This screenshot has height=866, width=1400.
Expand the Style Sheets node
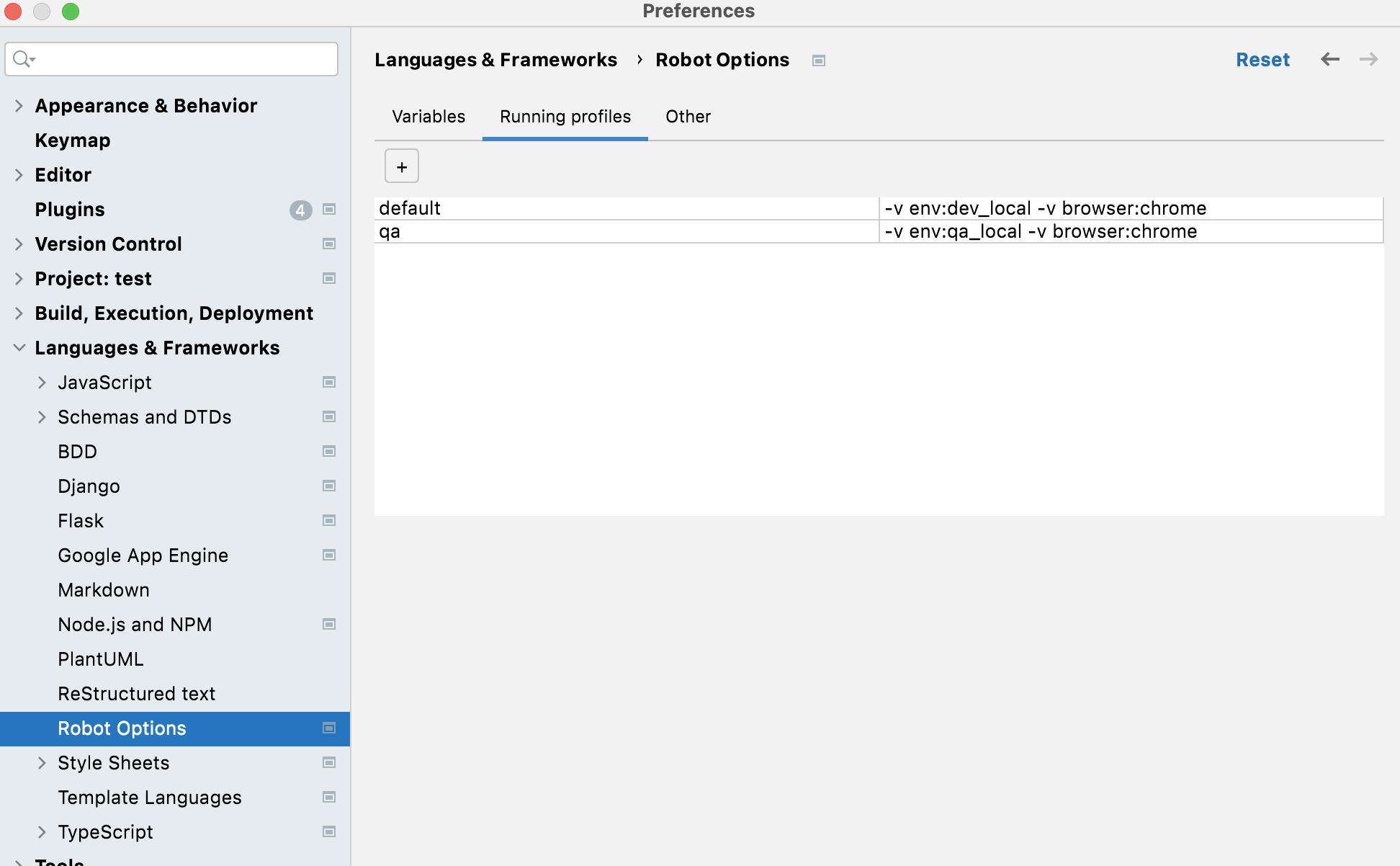point(42,763)
